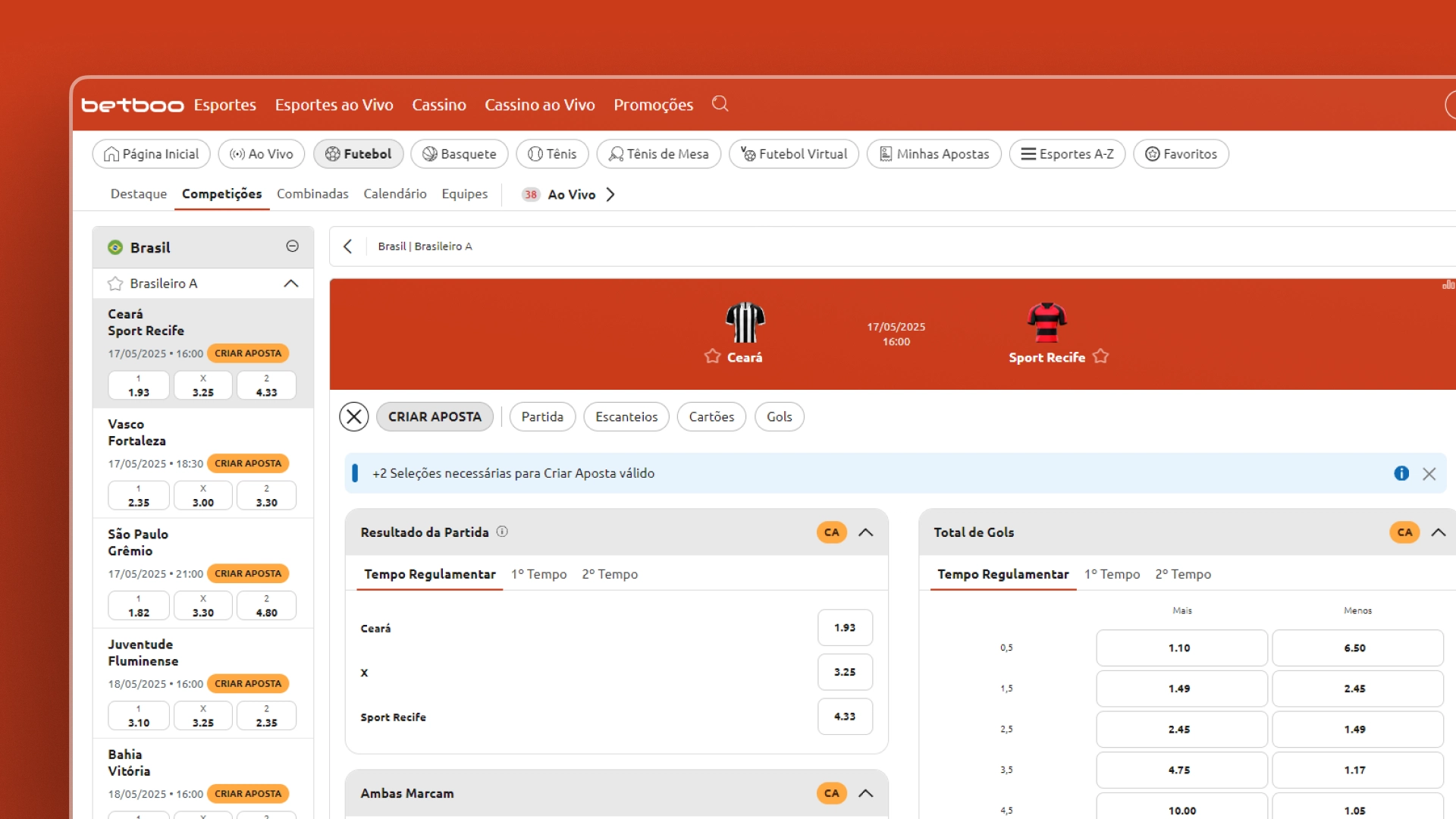This screenshot has height=819, width=1456.
Task: Click the main CRIAR APOSTA pill
Action: (x=435, y=416)
